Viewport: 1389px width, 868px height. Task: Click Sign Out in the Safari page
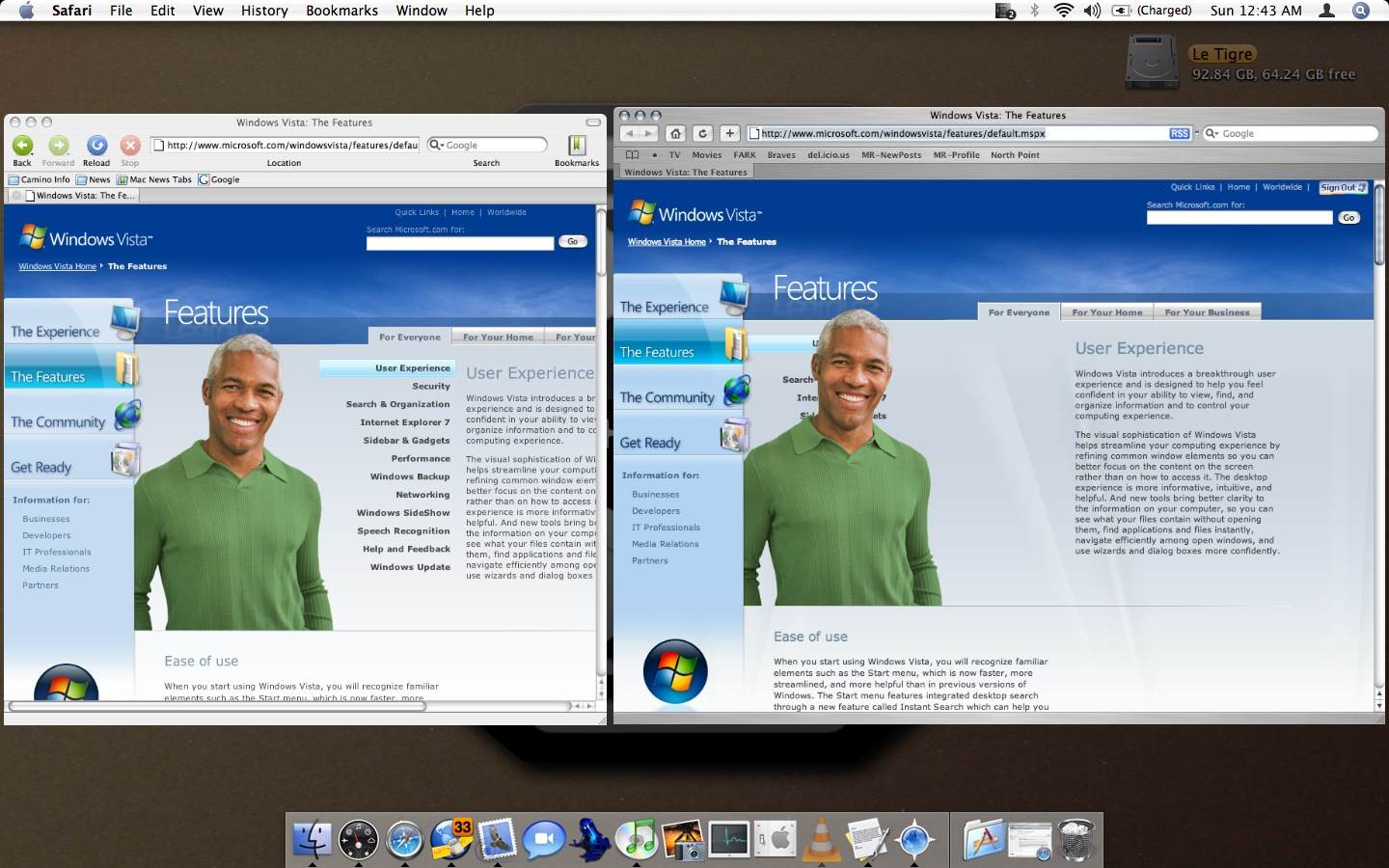1344,187
